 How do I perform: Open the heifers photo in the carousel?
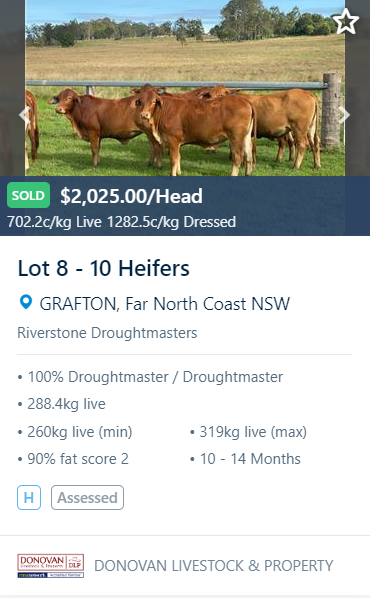point(185,88)
